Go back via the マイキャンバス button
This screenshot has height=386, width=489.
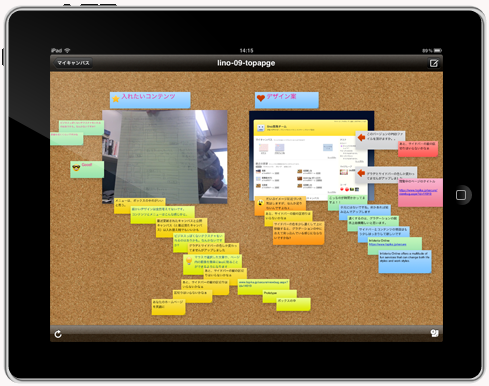pyautogui.click(x=73, y=63)
